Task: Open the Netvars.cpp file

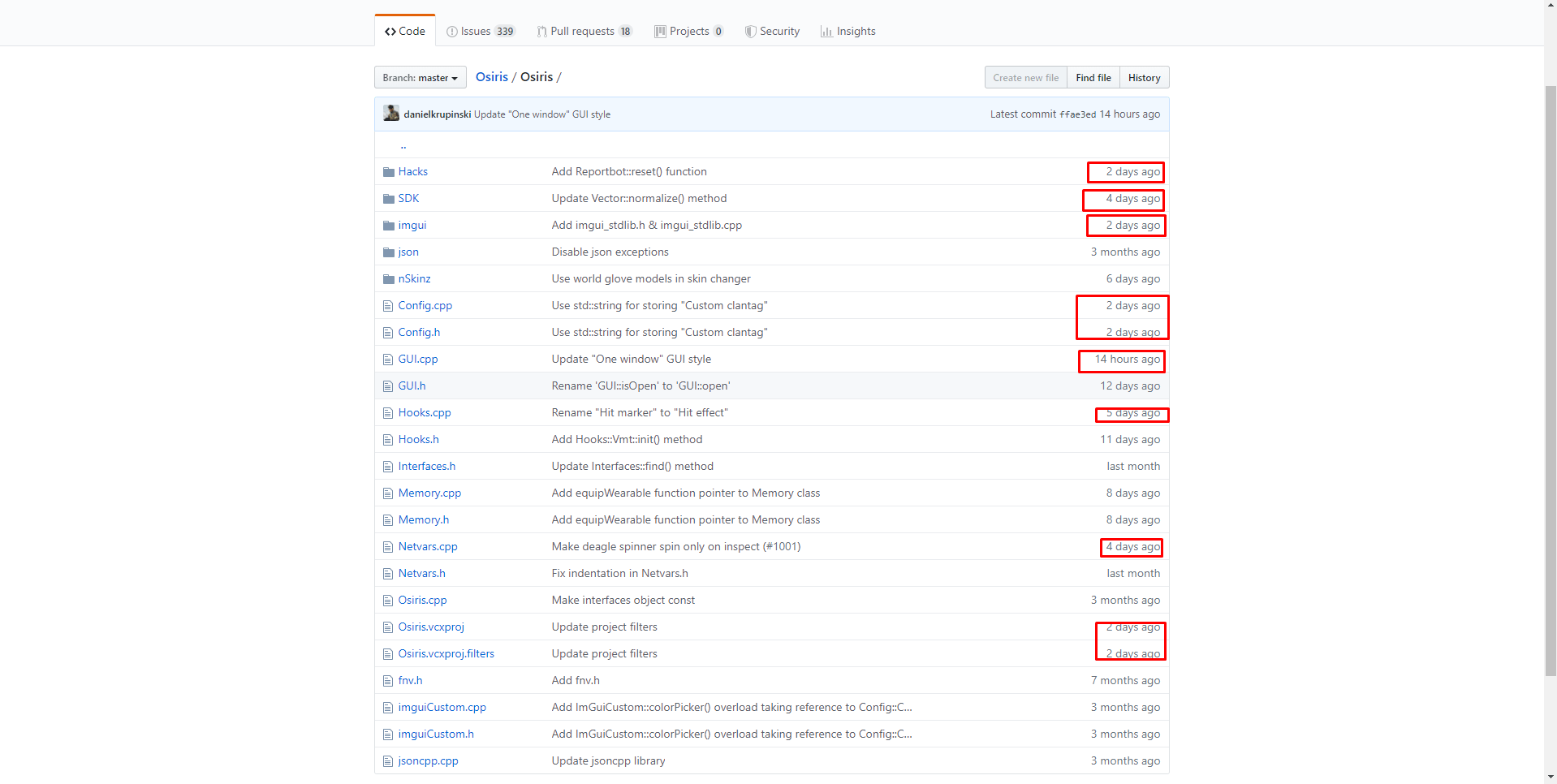Action: pyautogui.click(x=428, y=546)
